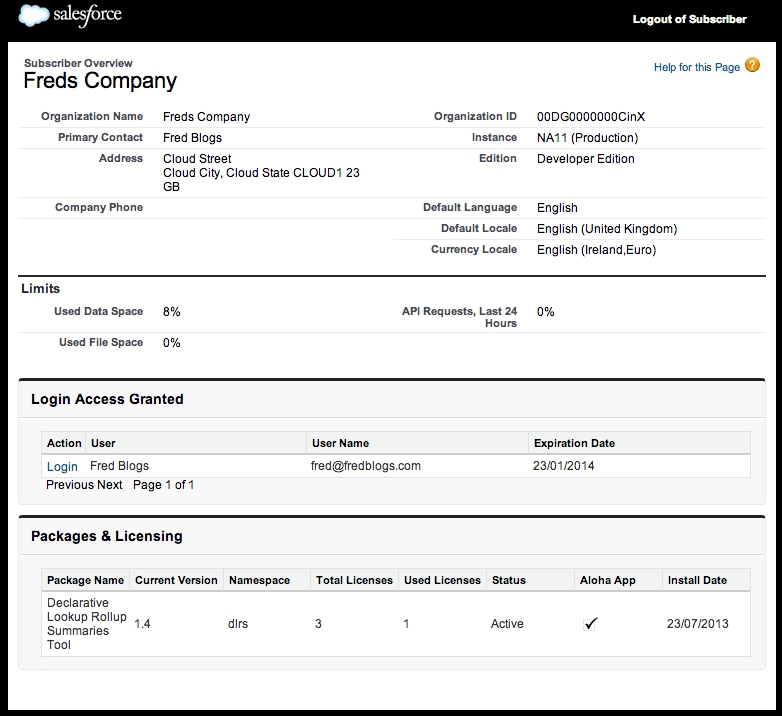Screen dimensions: 782x716
Task: Click the Subscriber Overview label
Action: click(78, 63)
